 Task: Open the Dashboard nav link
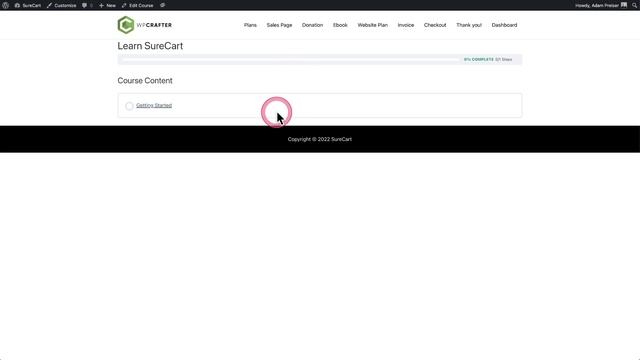(504, 25)
